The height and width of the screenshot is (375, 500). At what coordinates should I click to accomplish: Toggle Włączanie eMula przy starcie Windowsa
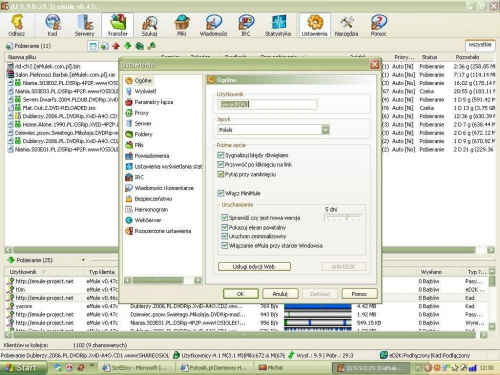coord(225,246)
